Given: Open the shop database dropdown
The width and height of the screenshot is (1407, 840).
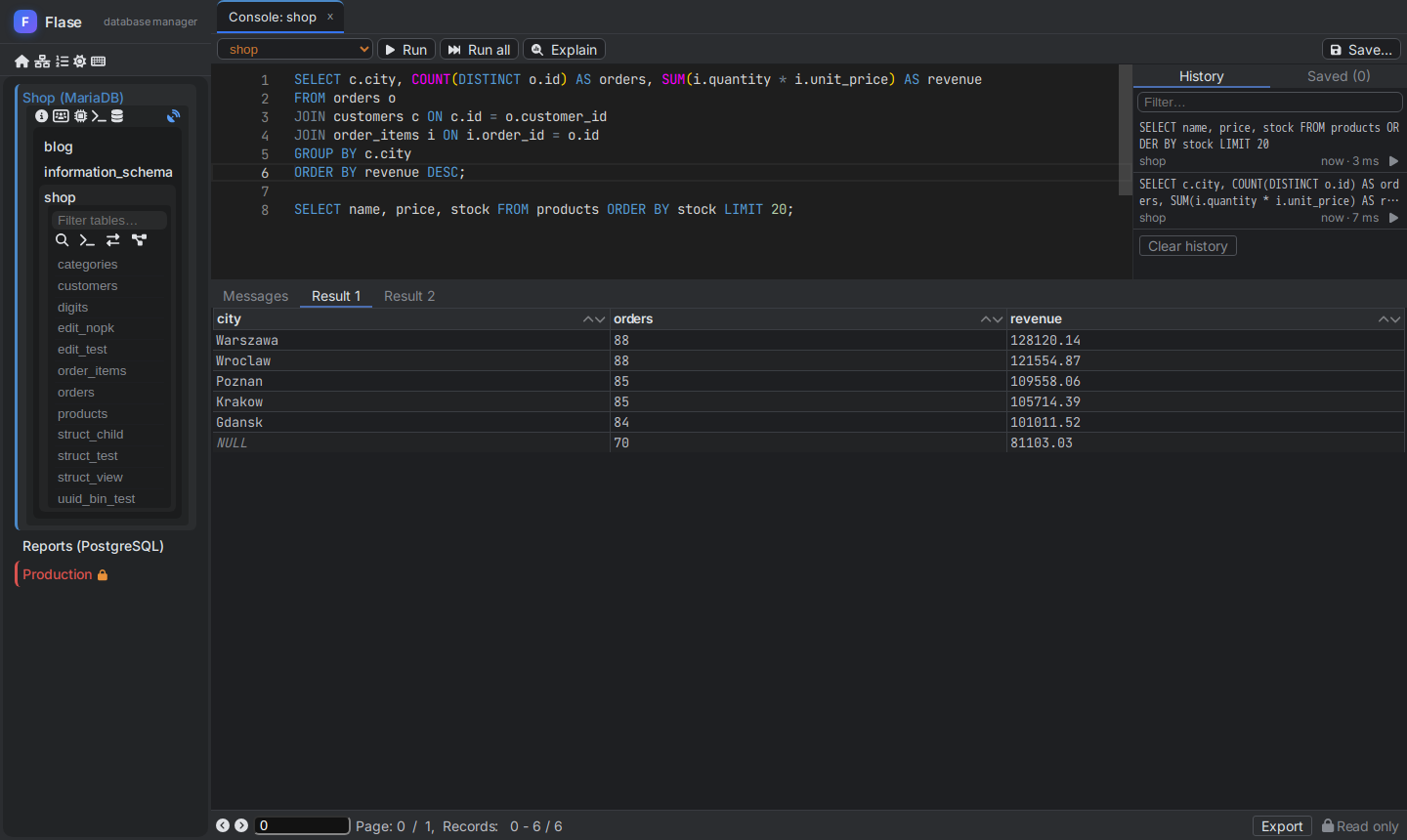Looking at the screenshot, I should [x=295, y=49].
